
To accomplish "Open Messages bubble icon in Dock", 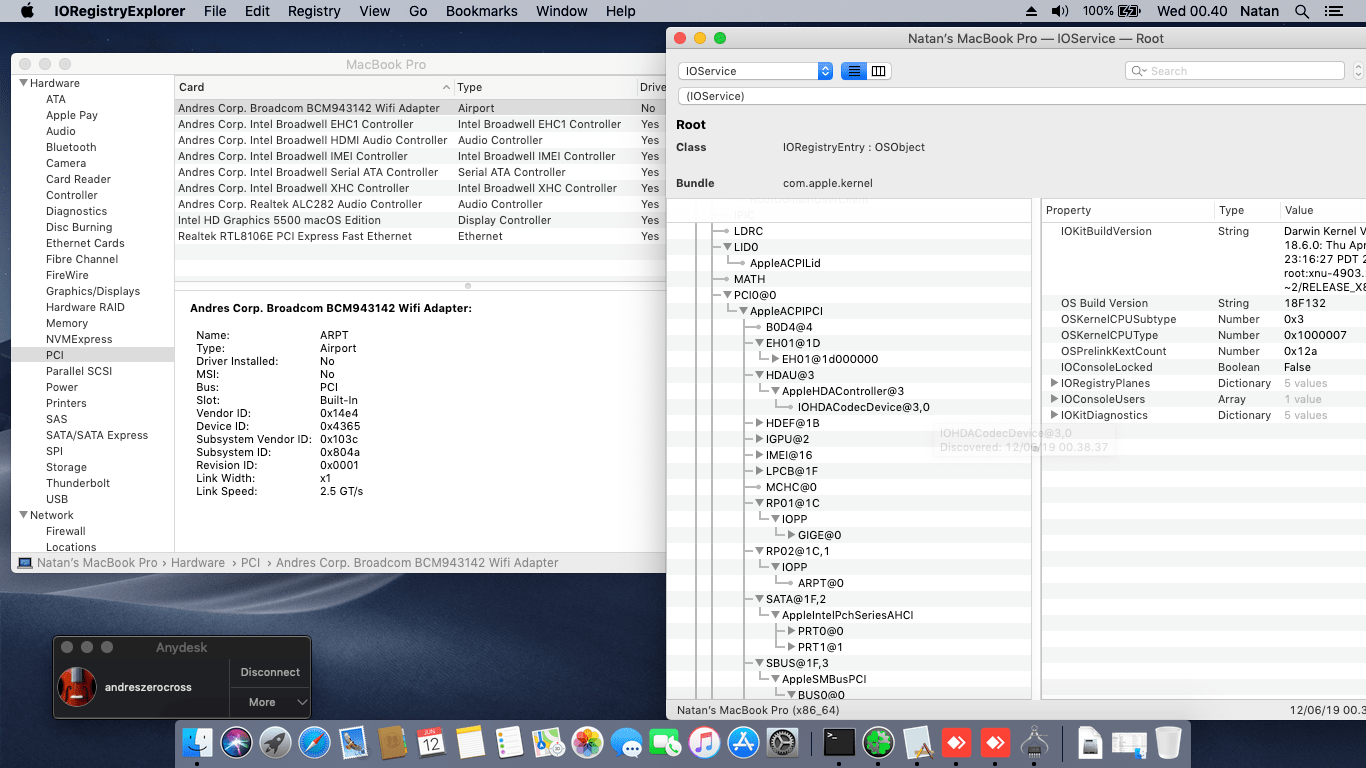I will click(x=626, y=742).
